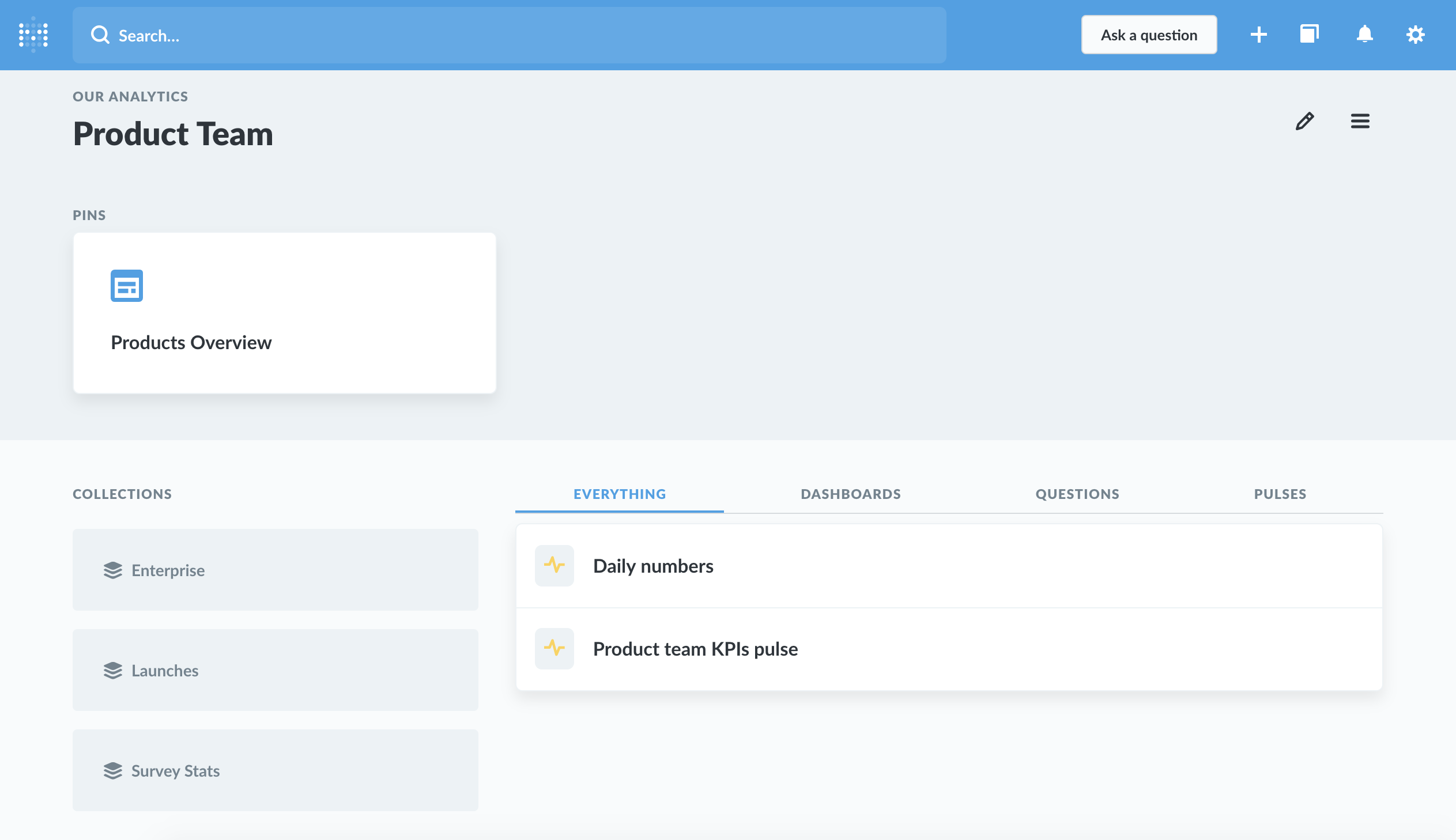Open the Daily numbers item

653,565
